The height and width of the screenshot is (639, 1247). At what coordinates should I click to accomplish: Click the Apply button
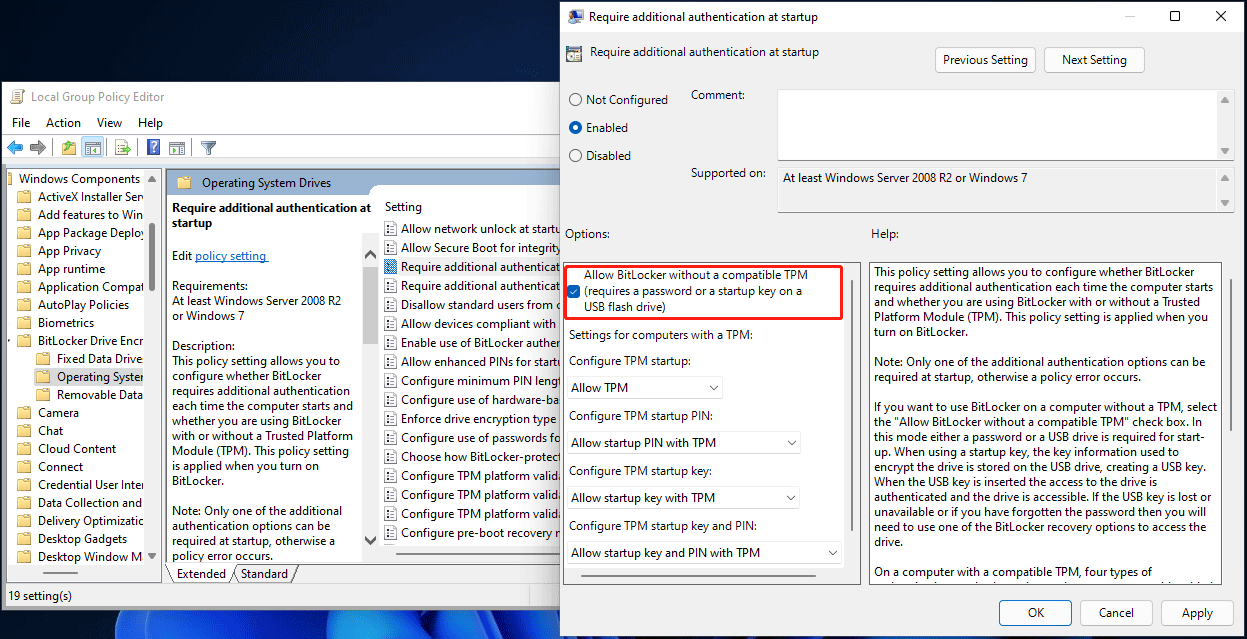[1197, 613]
